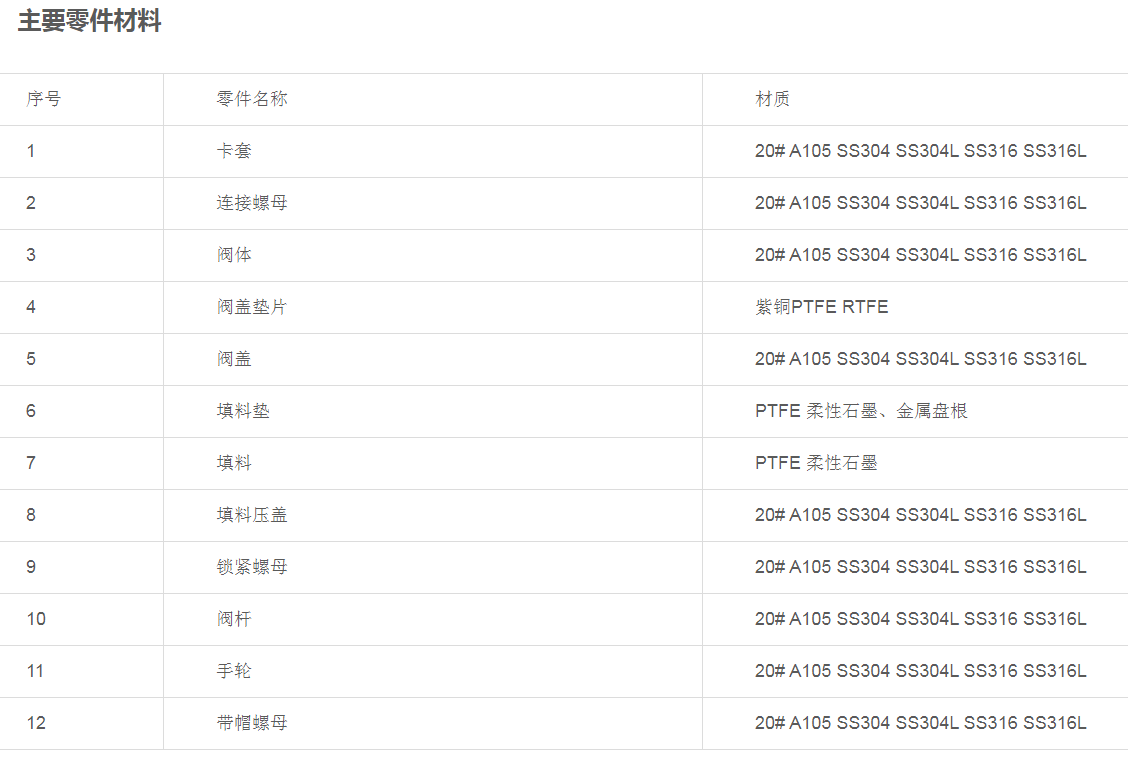The width and height of the screenshot is (1128, 759).
Task: Select the 阀杆 cell
Action: click(x=234, y=619)
